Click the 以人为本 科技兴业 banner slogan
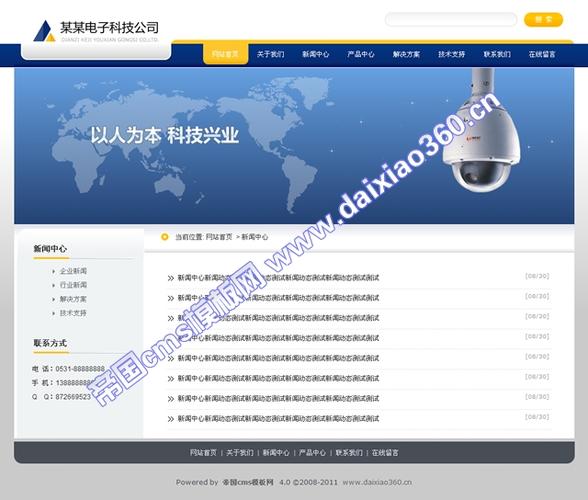Viewport: 588px width, 500px height. (164, 135)
